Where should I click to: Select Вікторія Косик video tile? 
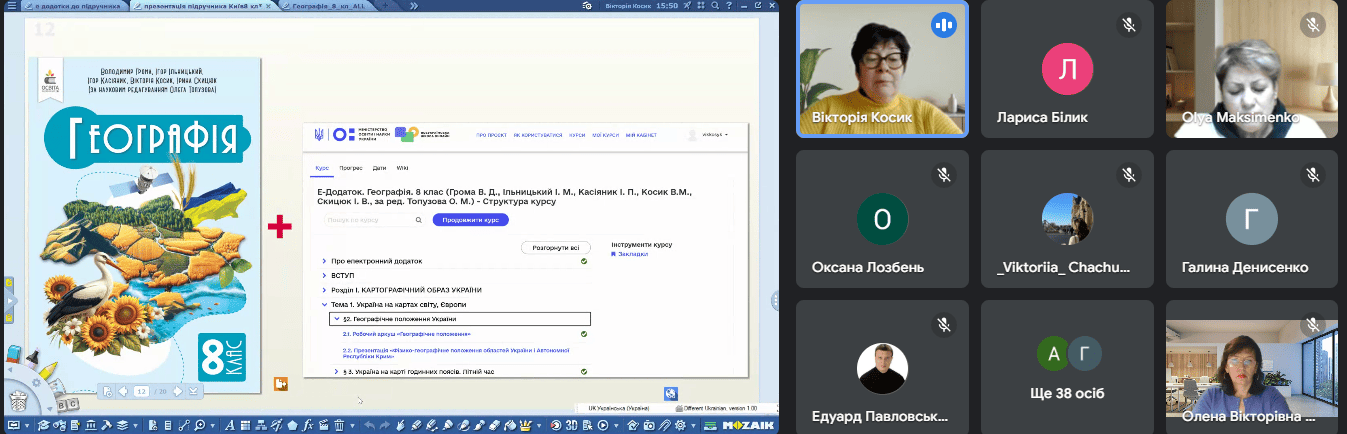coord(882,68)
